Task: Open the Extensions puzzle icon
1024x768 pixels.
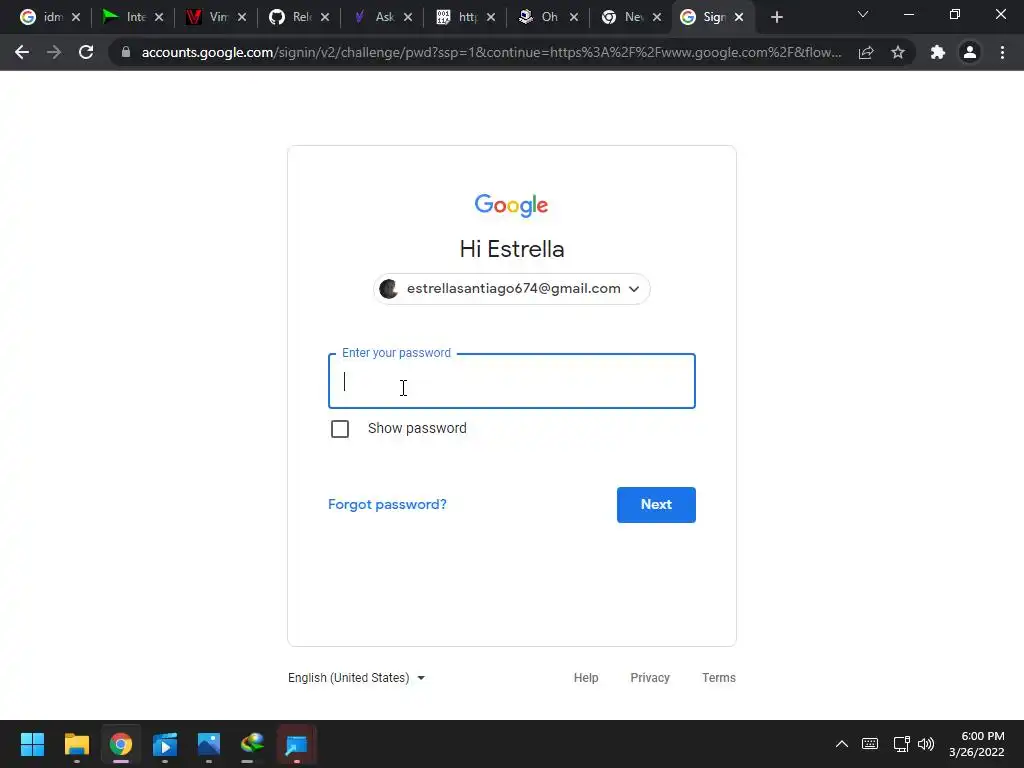Action: click(938, 52)
